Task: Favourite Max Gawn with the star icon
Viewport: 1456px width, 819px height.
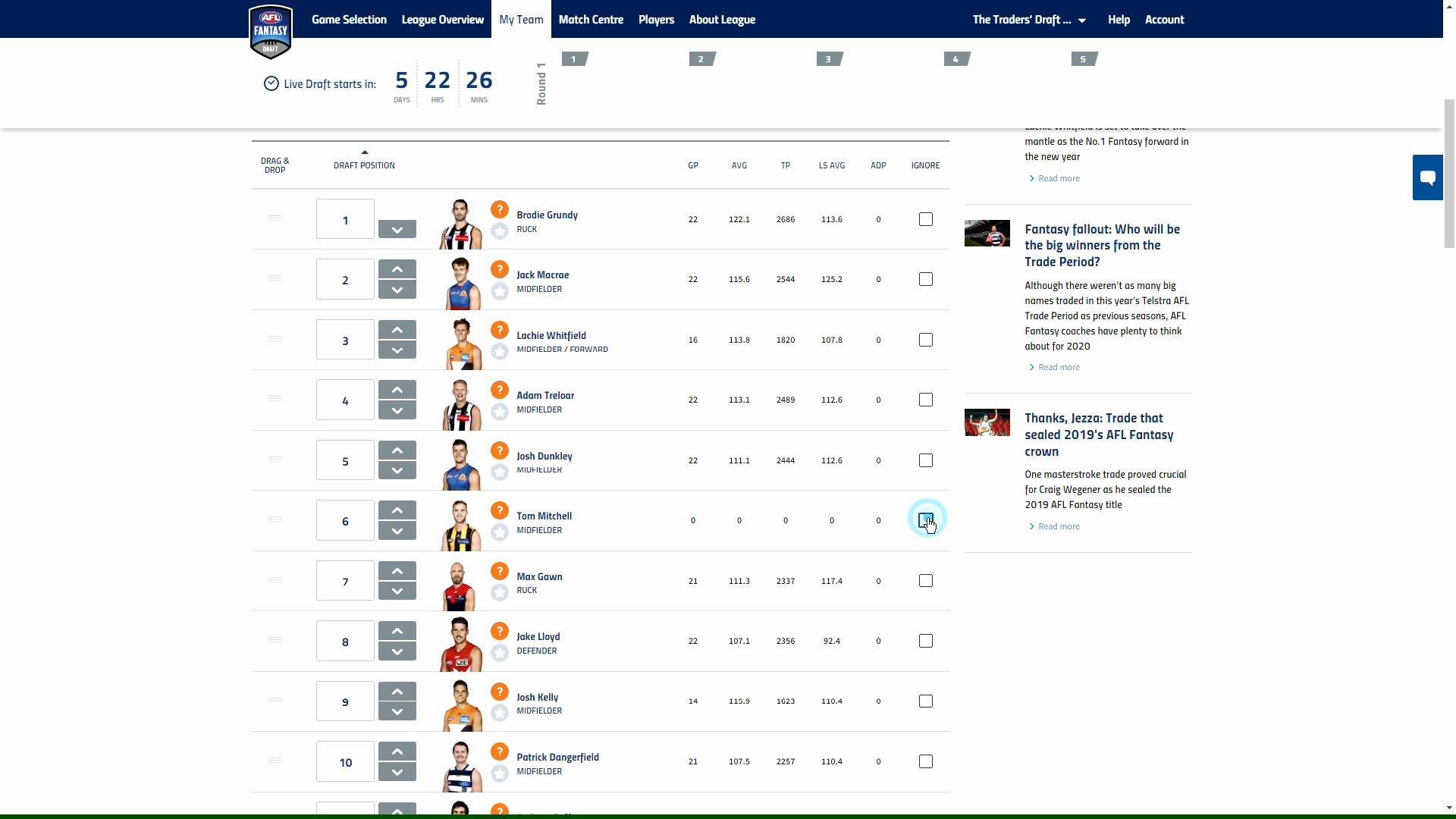Action: pyautogui.click(x=499, y=592)
